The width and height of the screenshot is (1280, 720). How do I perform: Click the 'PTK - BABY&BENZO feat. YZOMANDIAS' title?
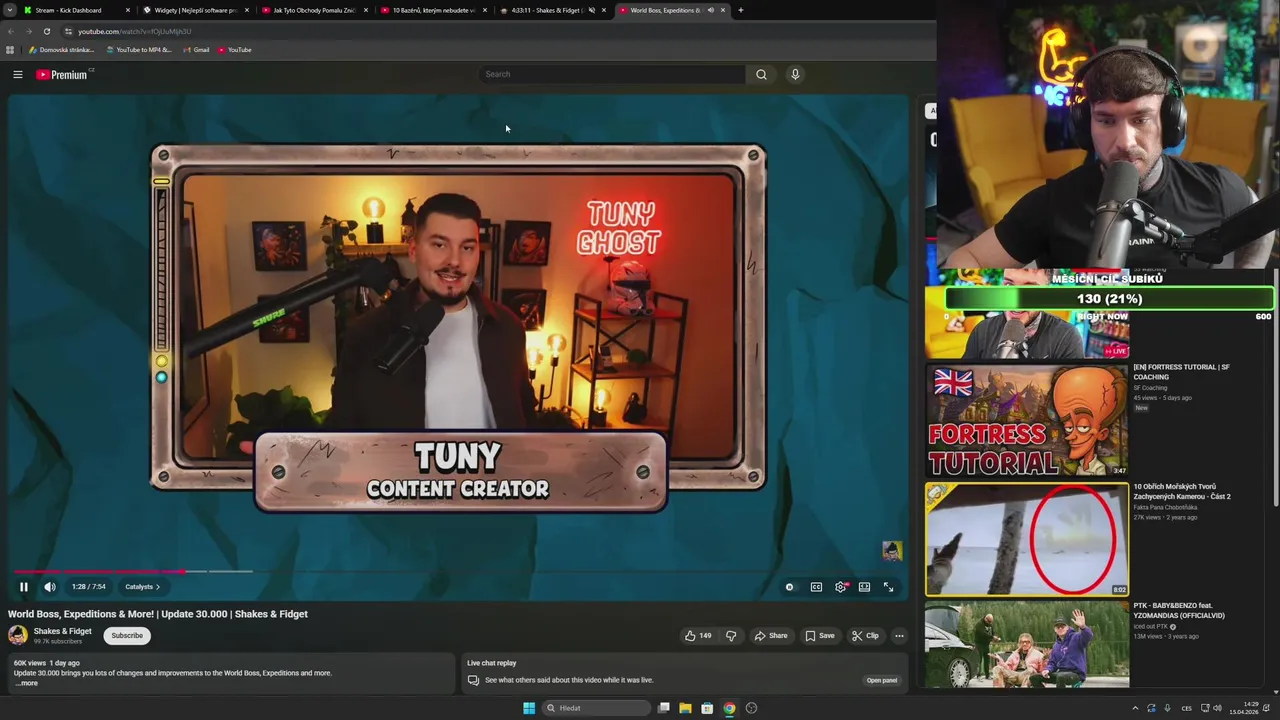1178,610
